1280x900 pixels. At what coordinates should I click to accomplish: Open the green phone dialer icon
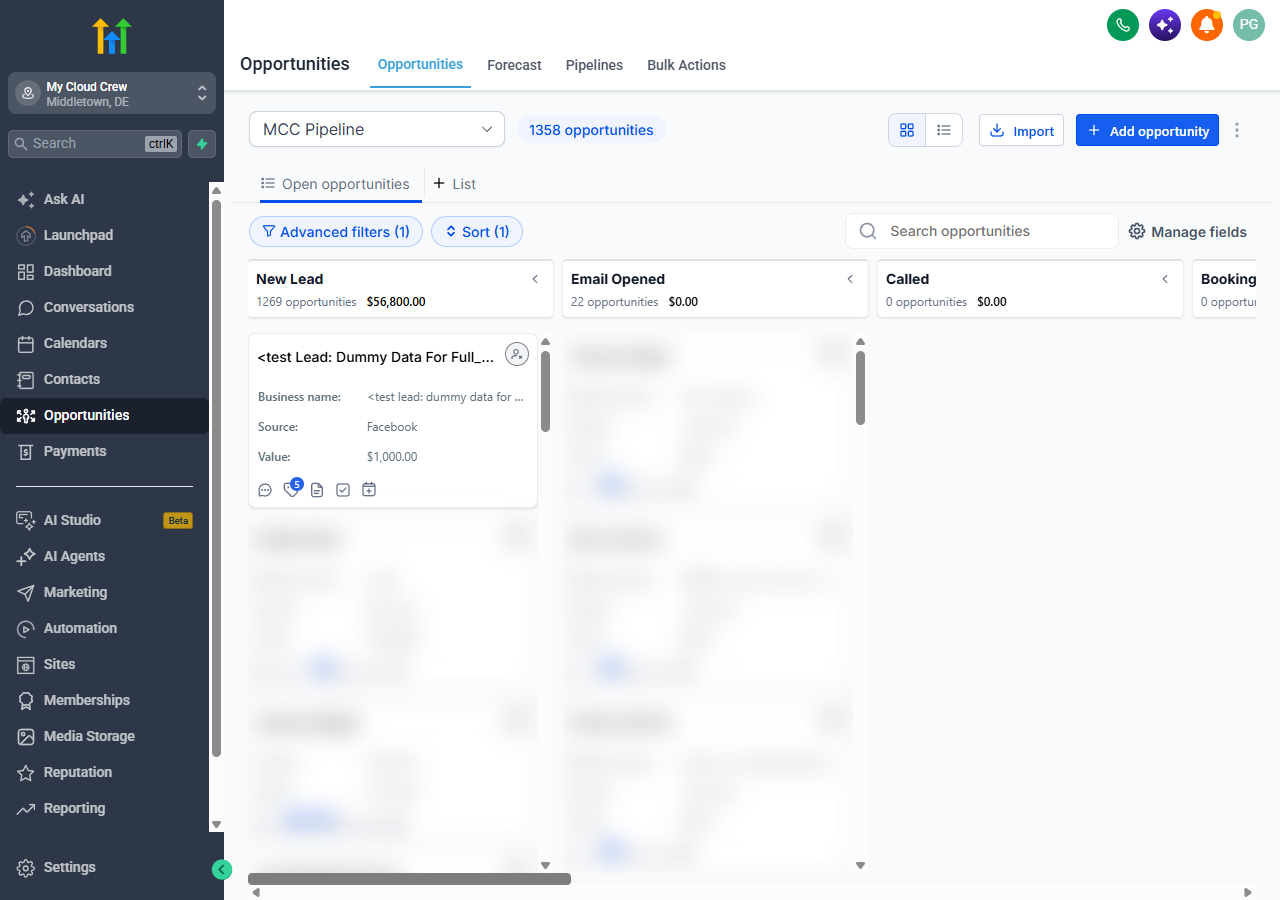click(1123, 25)
